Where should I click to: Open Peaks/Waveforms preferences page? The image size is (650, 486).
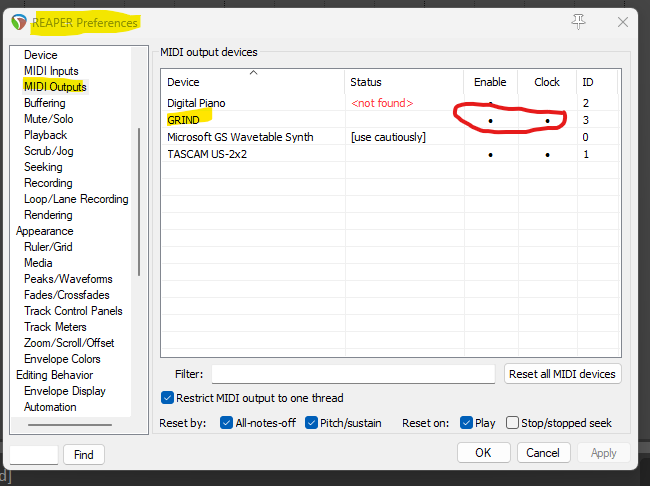tap(68, 279)
